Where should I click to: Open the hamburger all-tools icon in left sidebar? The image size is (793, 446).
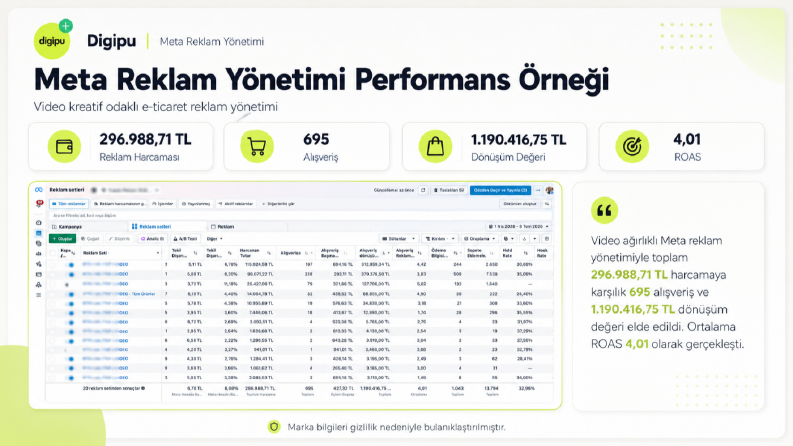pos(39,295)
